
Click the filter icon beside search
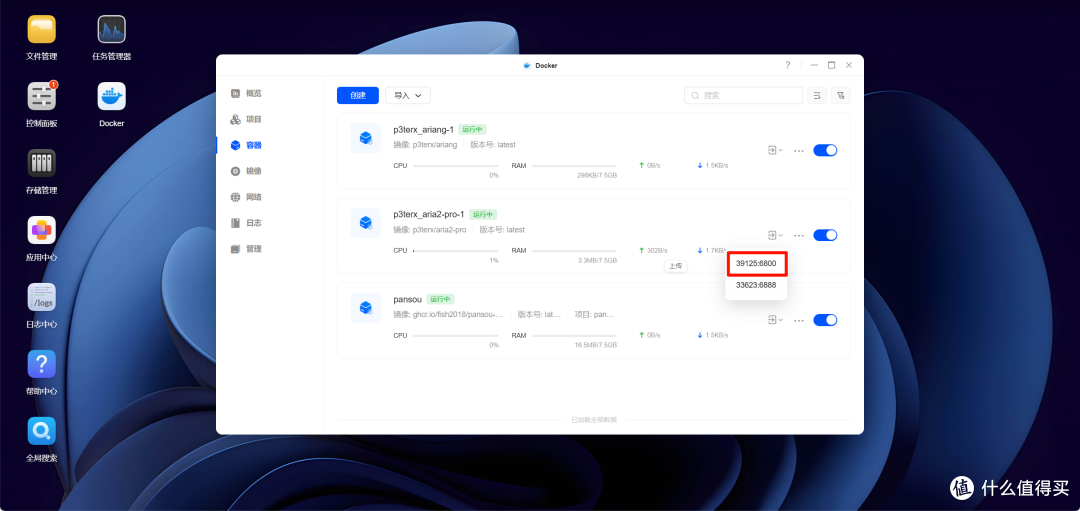pyautogui.click(x=840, y=96)
